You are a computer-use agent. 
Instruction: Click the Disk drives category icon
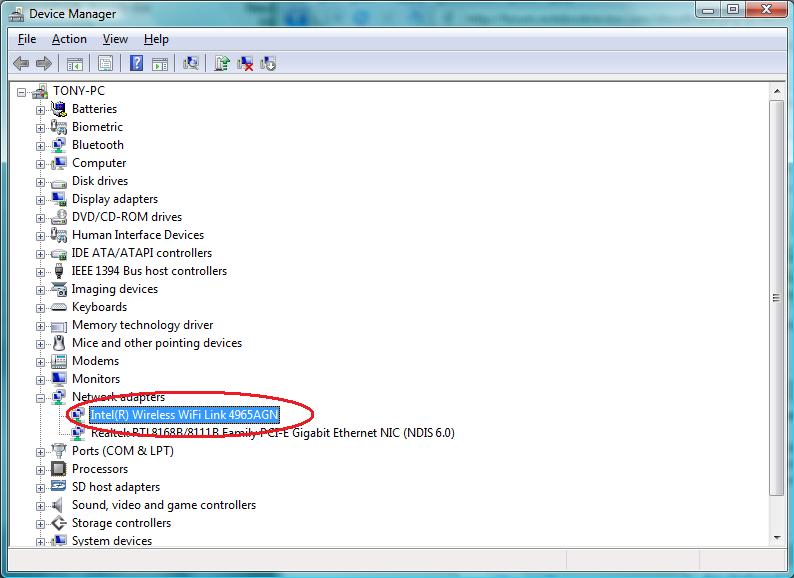(x=59, y=182)
